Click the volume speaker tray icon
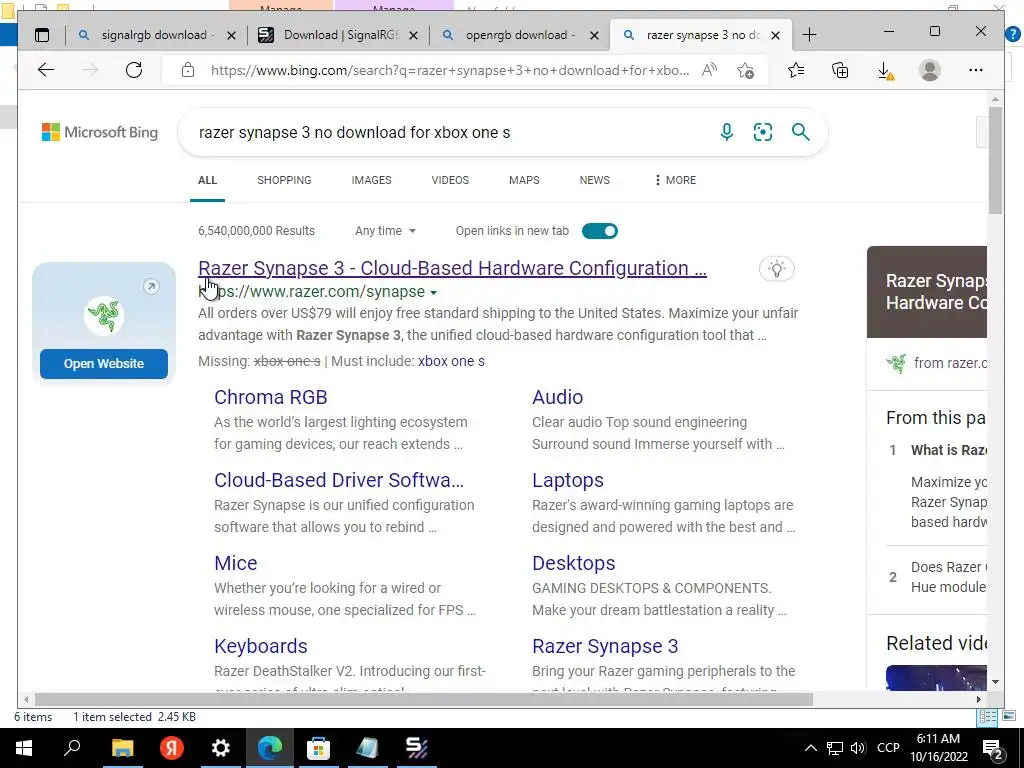Image resolution: width=1024 pixels, height=768 pixels. click(x=858, y=748)
